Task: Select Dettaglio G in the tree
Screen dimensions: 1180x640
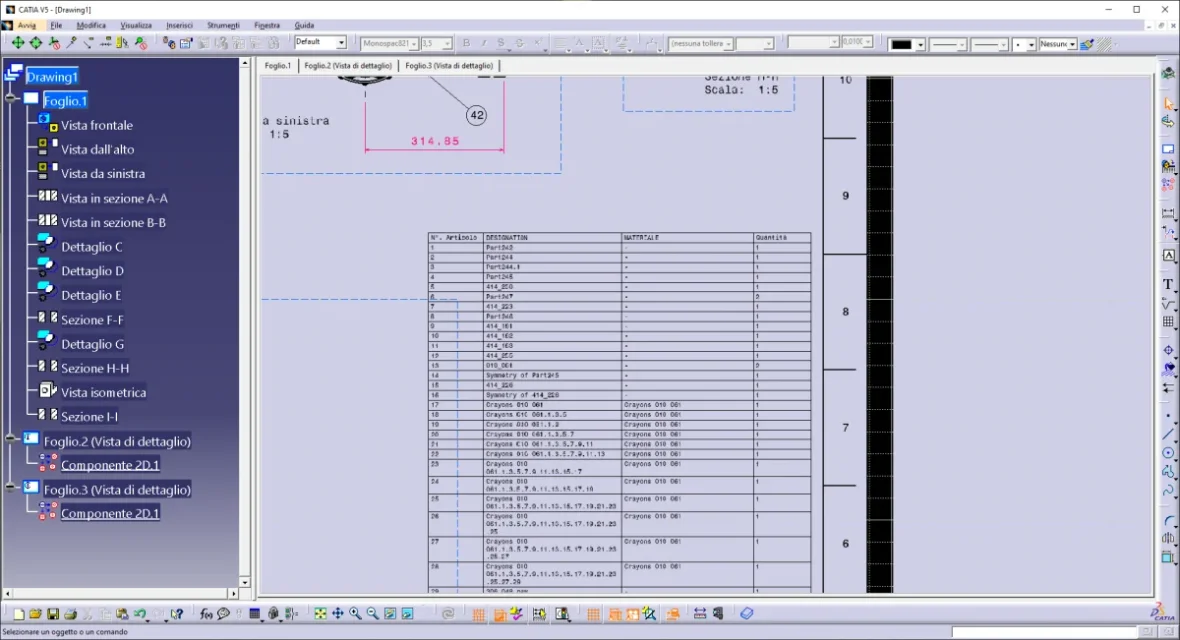Action: click(x=92, y=344)
